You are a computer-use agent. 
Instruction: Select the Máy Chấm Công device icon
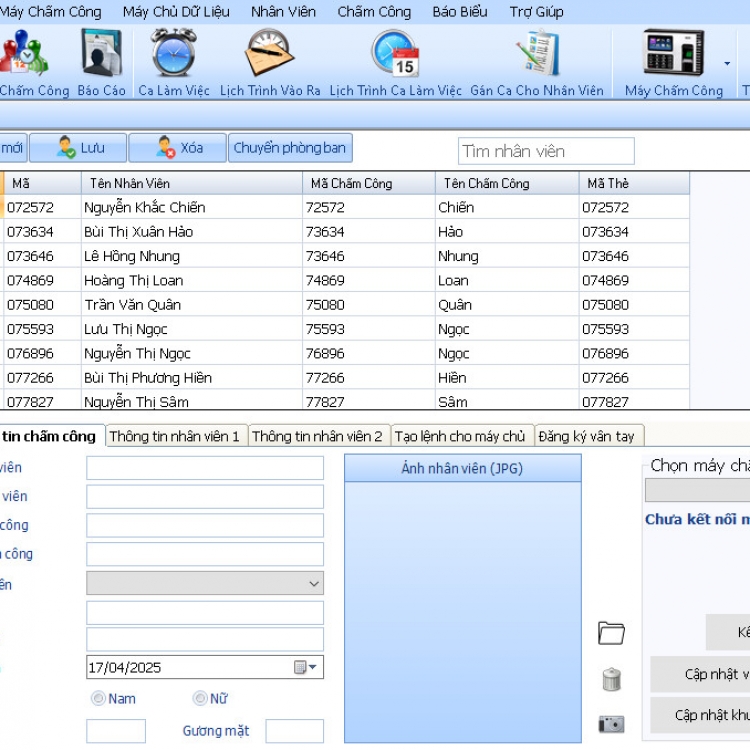point(673,53)
